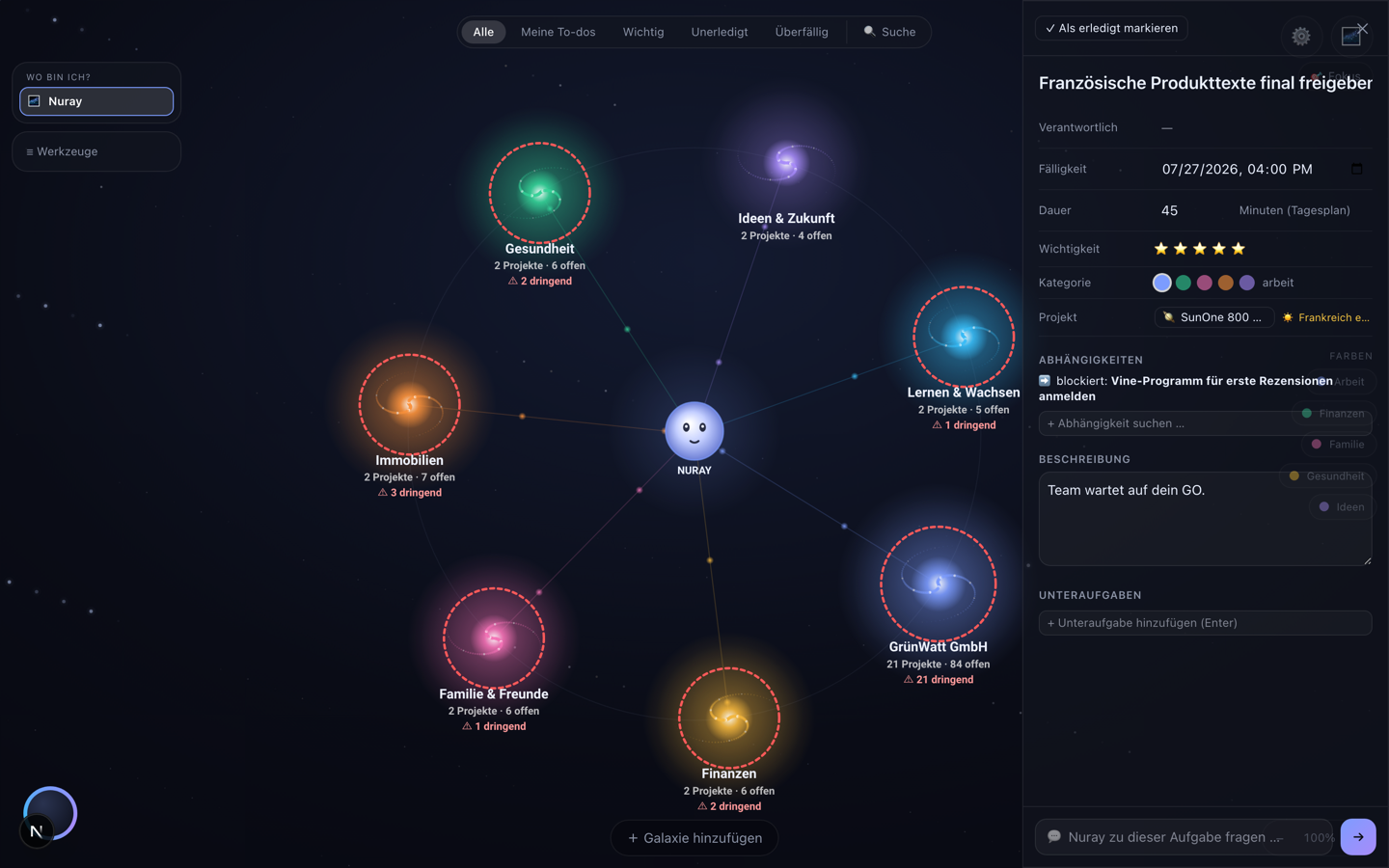This screenshot has height=868, width=1389.
Task: Set Wichtigkeit to three stars
Action: pos(1200,249)
